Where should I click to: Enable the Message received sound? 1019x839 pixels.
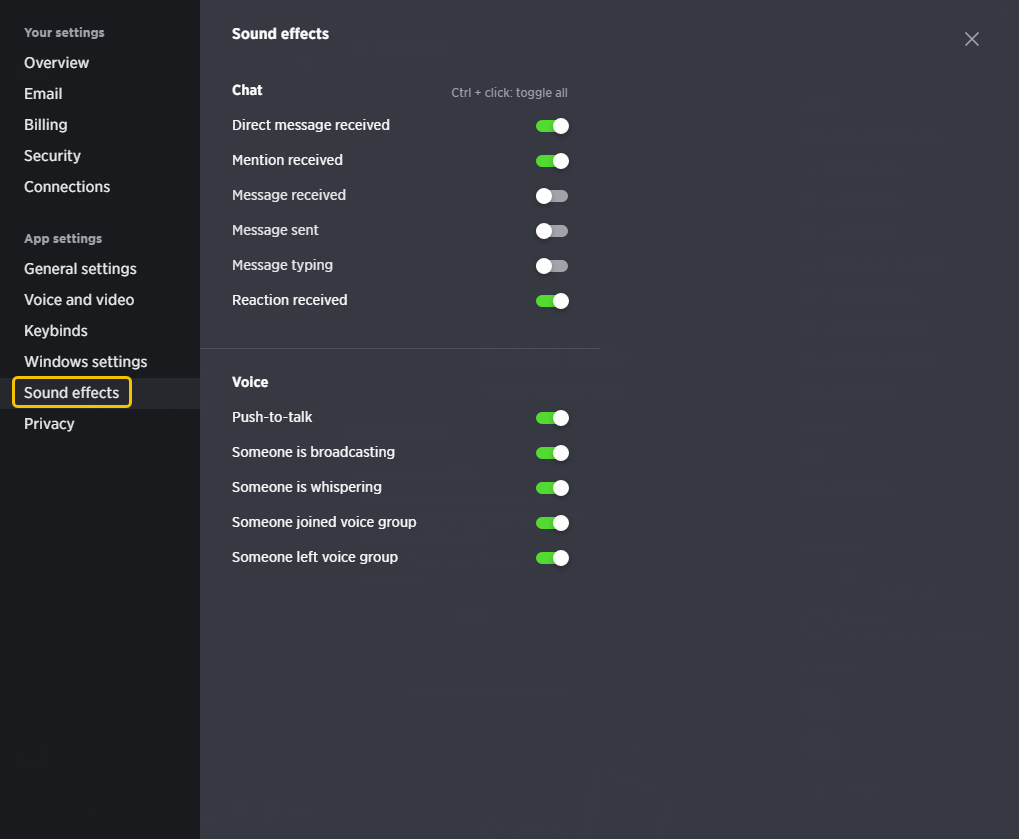point(552,196)
